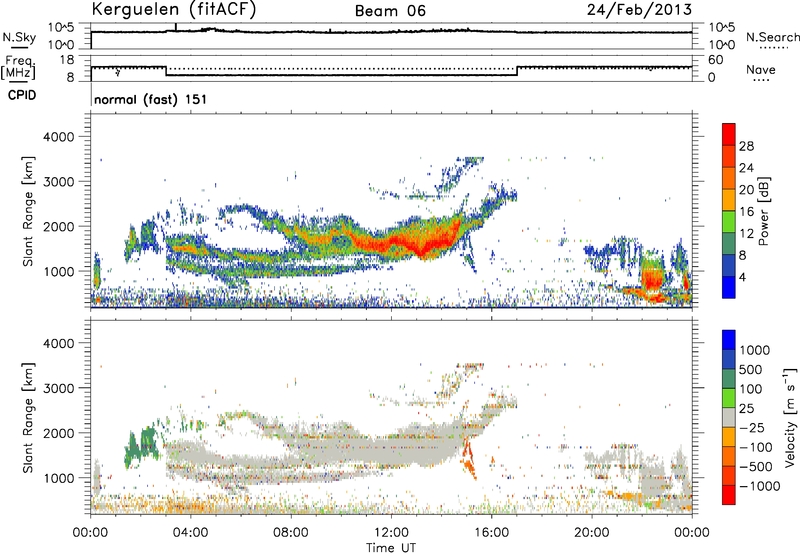Click the frequency step-down in the Freq plot

point(166,71)
